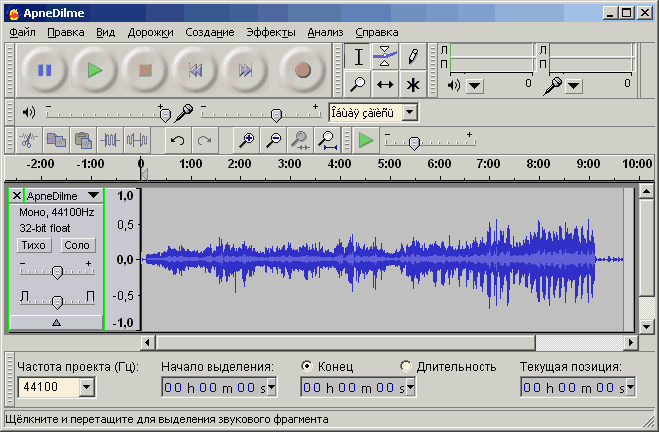Open the ApneDilme track menu dropdown
This screenshot has height=432, width=659.
click(93, 195)
